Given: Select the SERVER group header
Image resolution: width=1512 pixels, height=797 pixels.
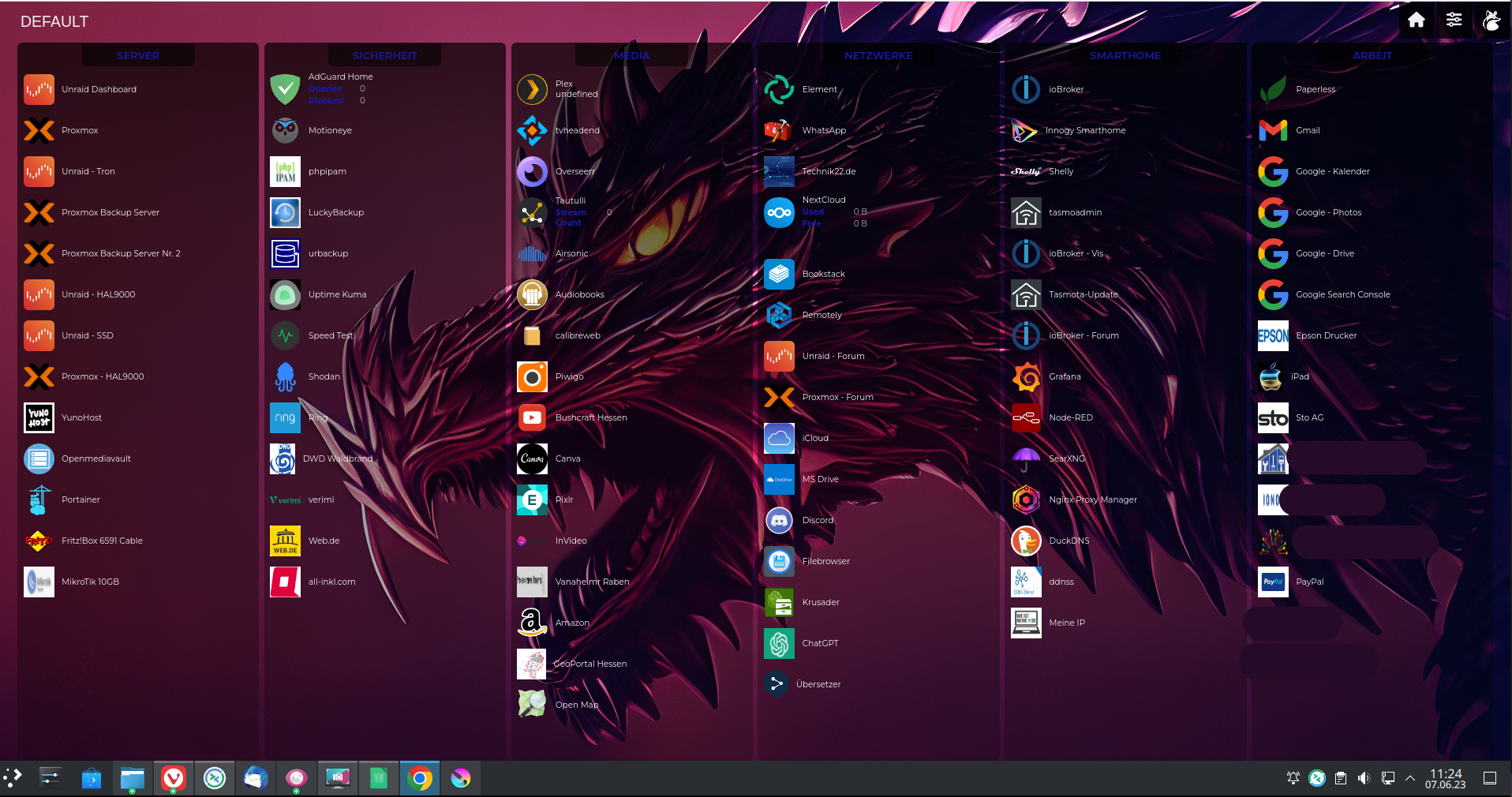Looking at the screenshot, I should click(138, 55).
